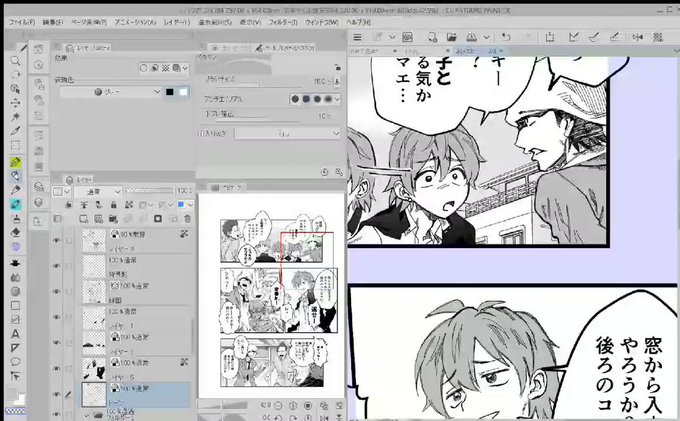Open the フィルター(I) menu

[282, 22]
